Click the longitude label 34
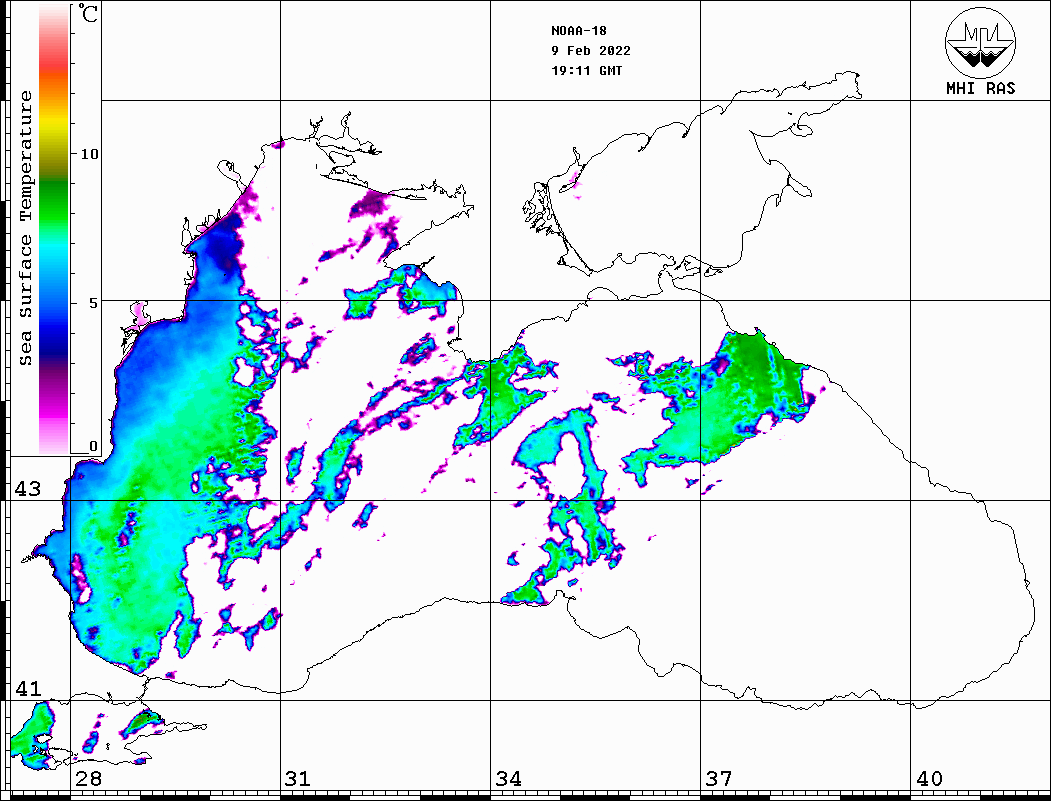This screenshot has width=1051, height=801. 508,779
